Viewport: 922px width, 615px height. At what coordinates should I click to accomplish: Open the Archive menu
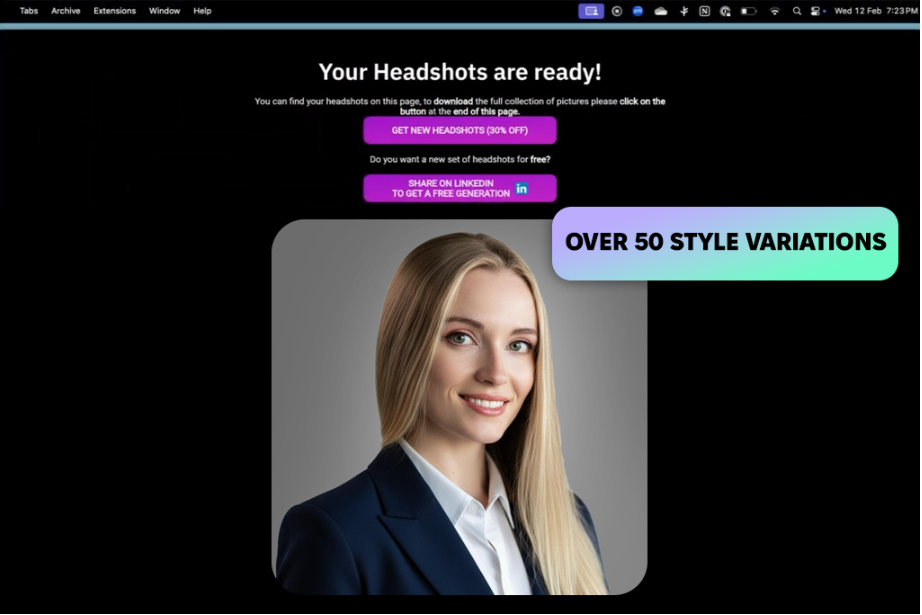click(66, 10)
